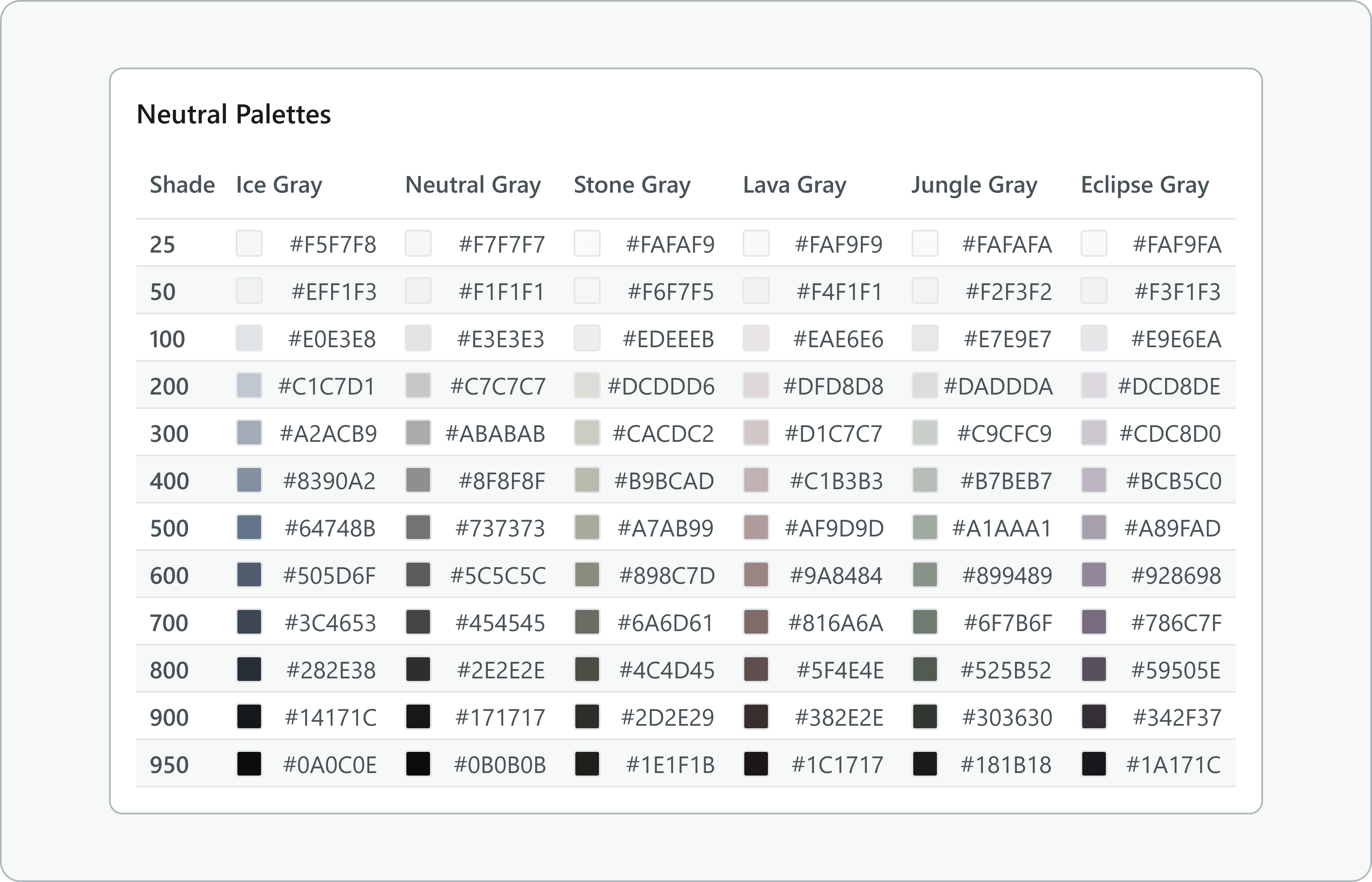
Task: Select the Lava Gray 500 swatch #AF9D9D
Action: (x=756, y=528)
